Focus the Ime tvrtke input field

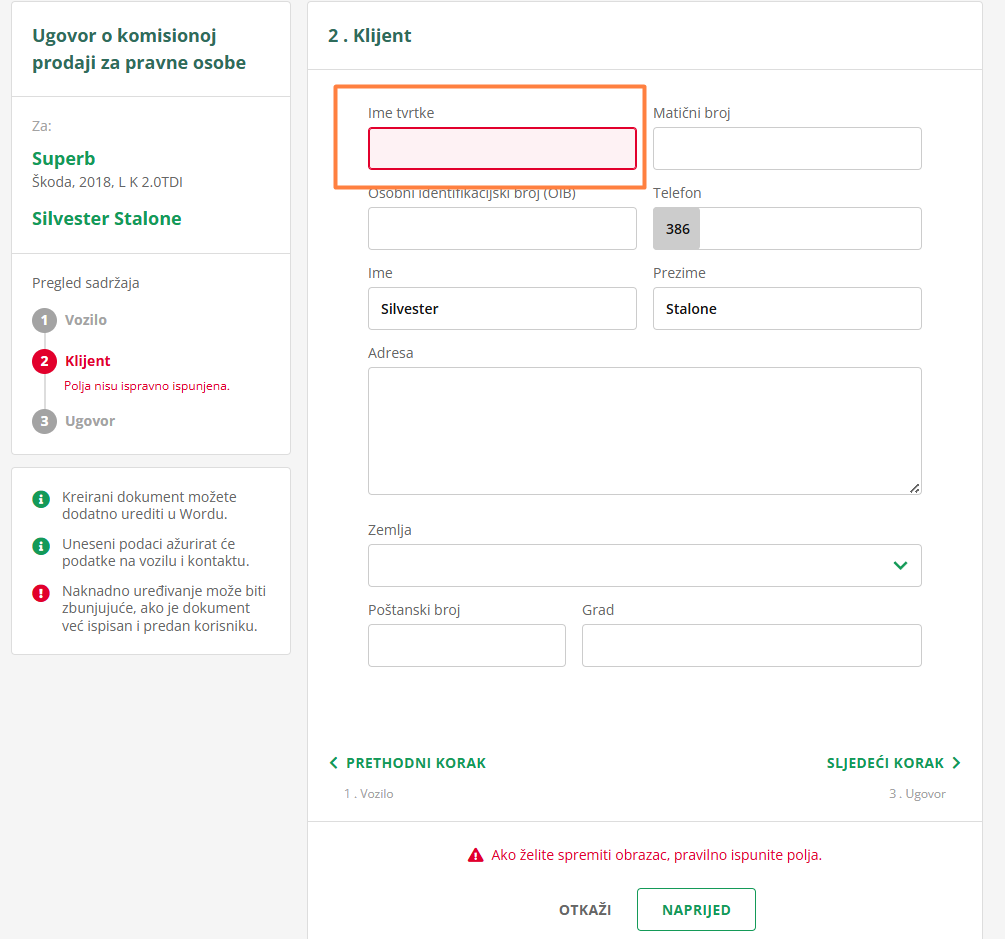pos(502,149)
